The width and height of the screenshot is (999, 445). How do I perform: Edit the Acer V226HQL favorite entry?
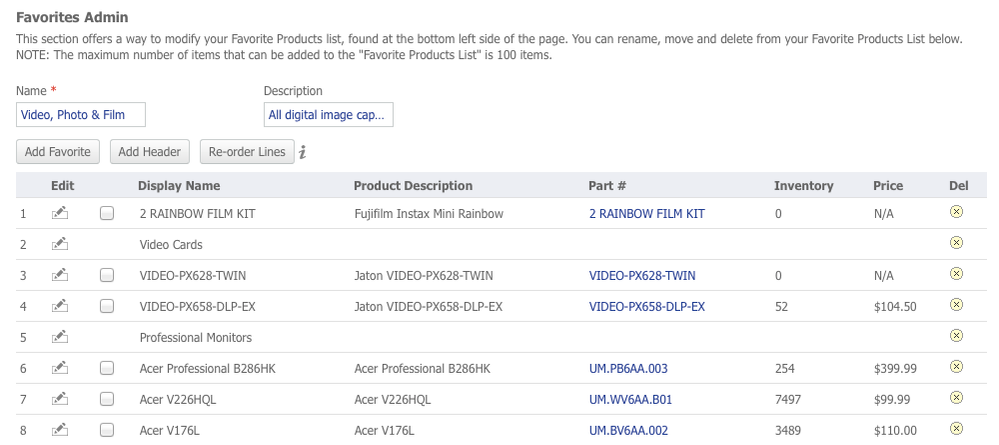tap(60, 399)
